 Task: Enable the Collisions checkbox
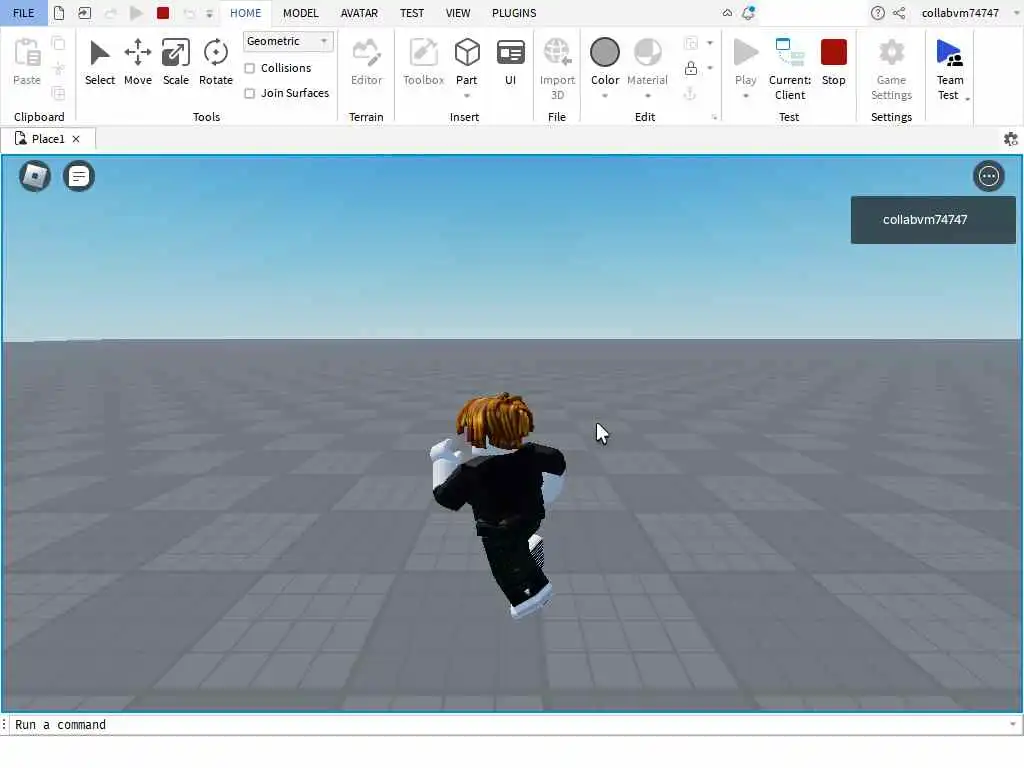point(249,68)
